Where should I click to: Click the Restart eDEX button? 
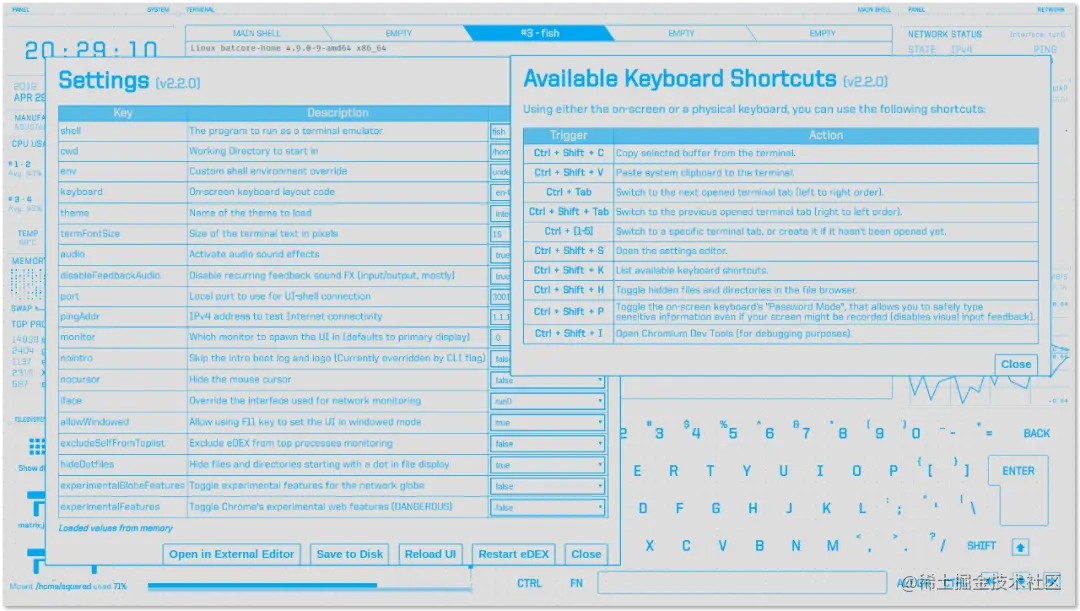click(x=514, y=554)
